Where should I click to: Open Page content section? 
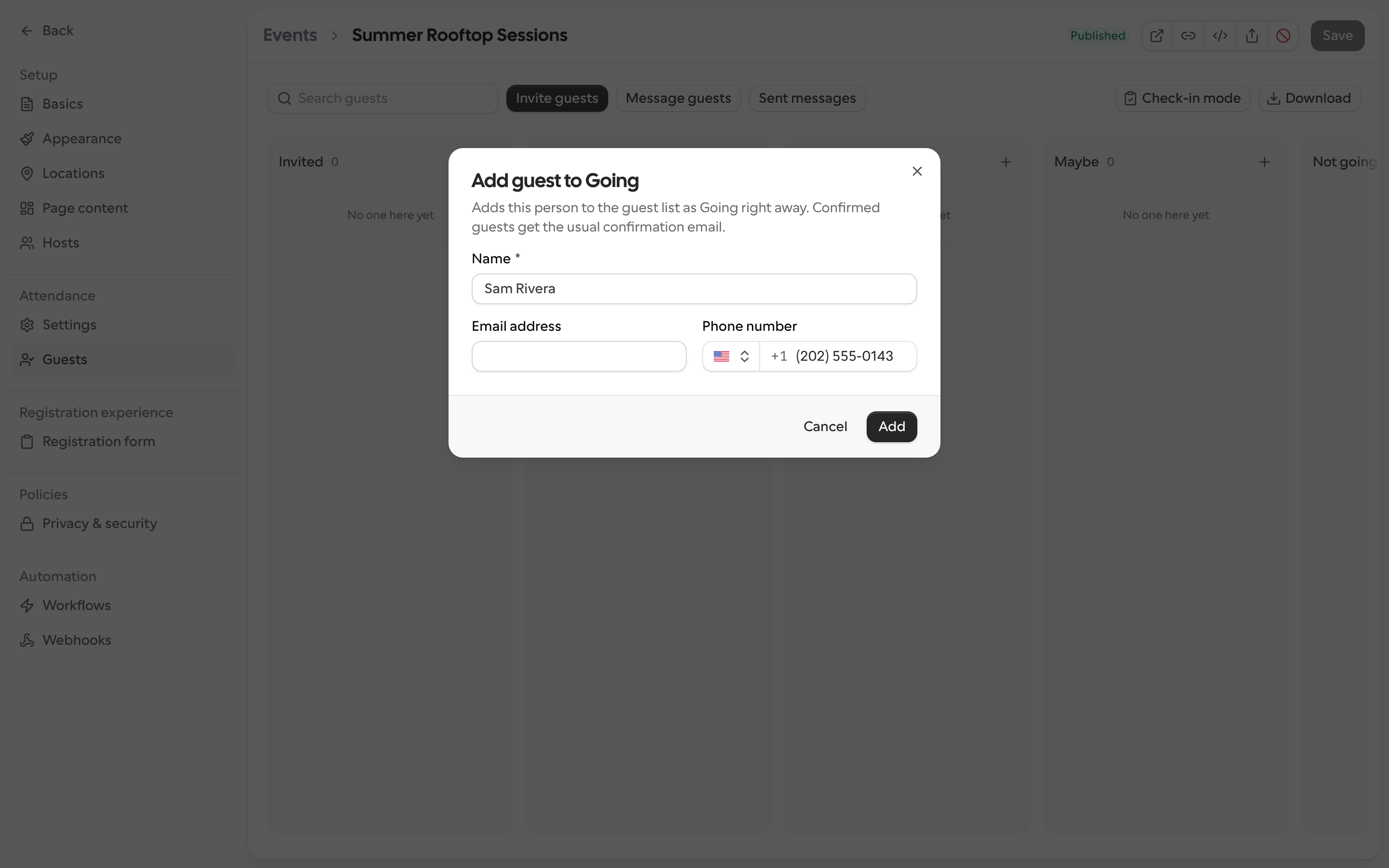tap(123, 208)
